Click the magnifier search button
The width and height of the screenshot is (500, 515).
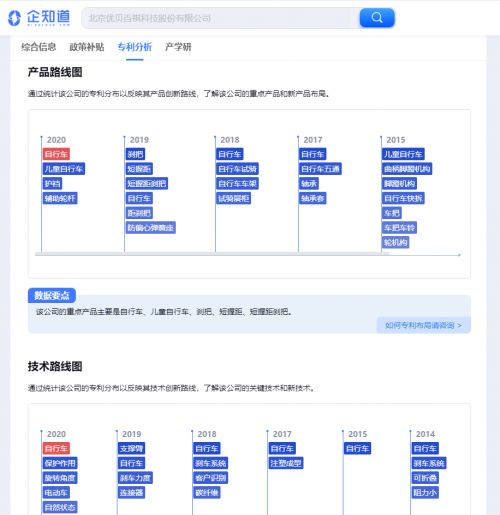coord(377,18)
